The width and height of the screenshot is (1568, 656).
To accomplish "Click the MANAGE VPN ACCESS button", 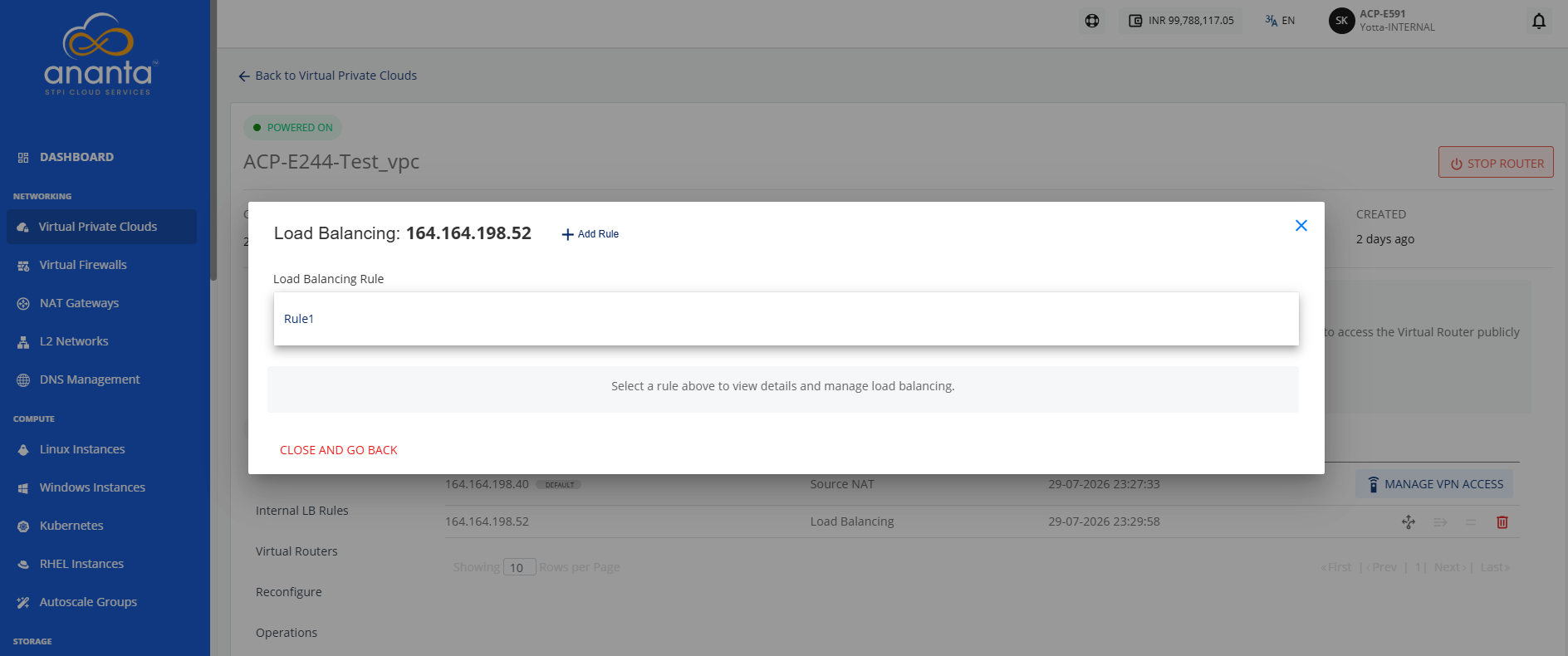I will point(1434,484).
